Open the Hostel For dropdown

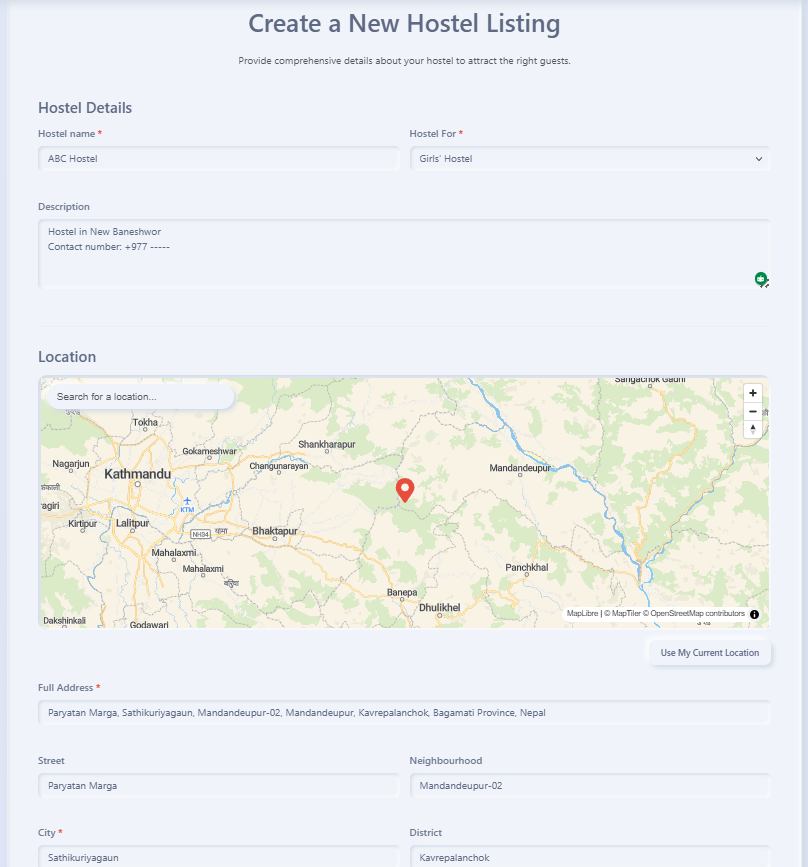[590, 158]
